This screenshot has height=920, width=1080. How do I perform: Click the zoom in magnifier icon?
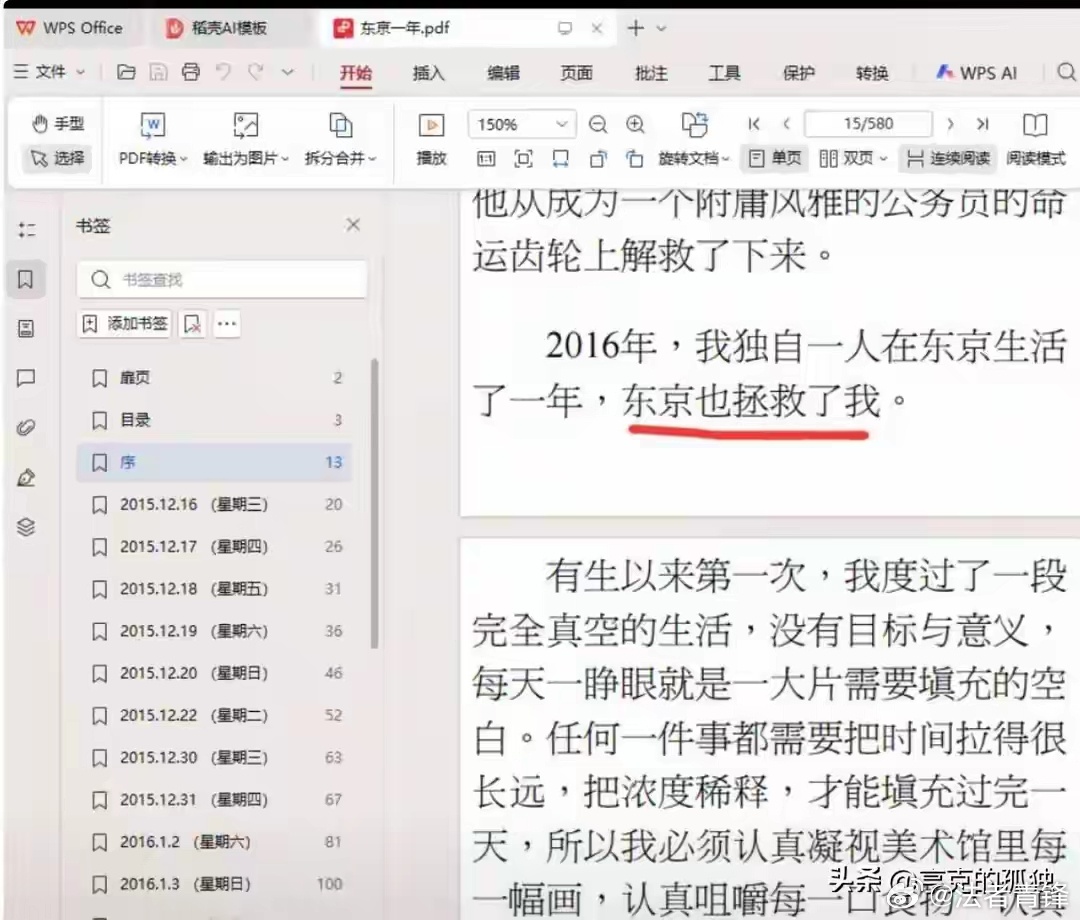point(635,124)
